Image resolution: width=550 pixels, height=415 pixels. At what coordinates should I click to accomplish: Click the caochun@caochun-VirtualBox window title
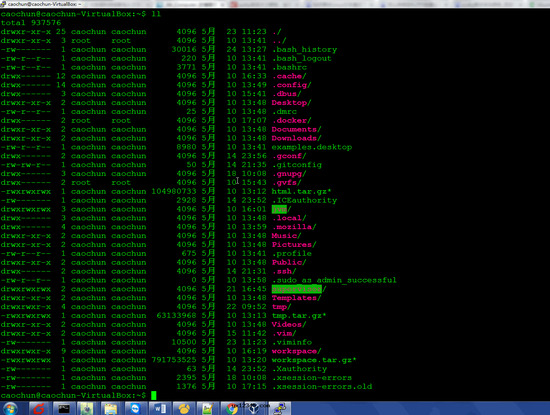44,4
